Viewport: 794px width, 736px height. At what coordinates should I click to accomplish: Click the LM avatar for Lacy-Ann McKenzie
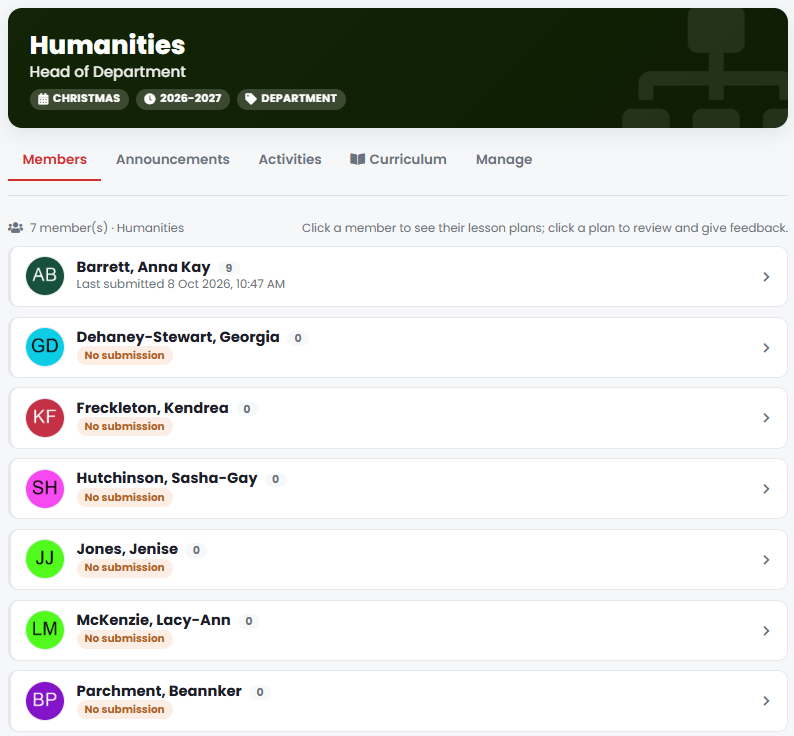tap(45, 630)
